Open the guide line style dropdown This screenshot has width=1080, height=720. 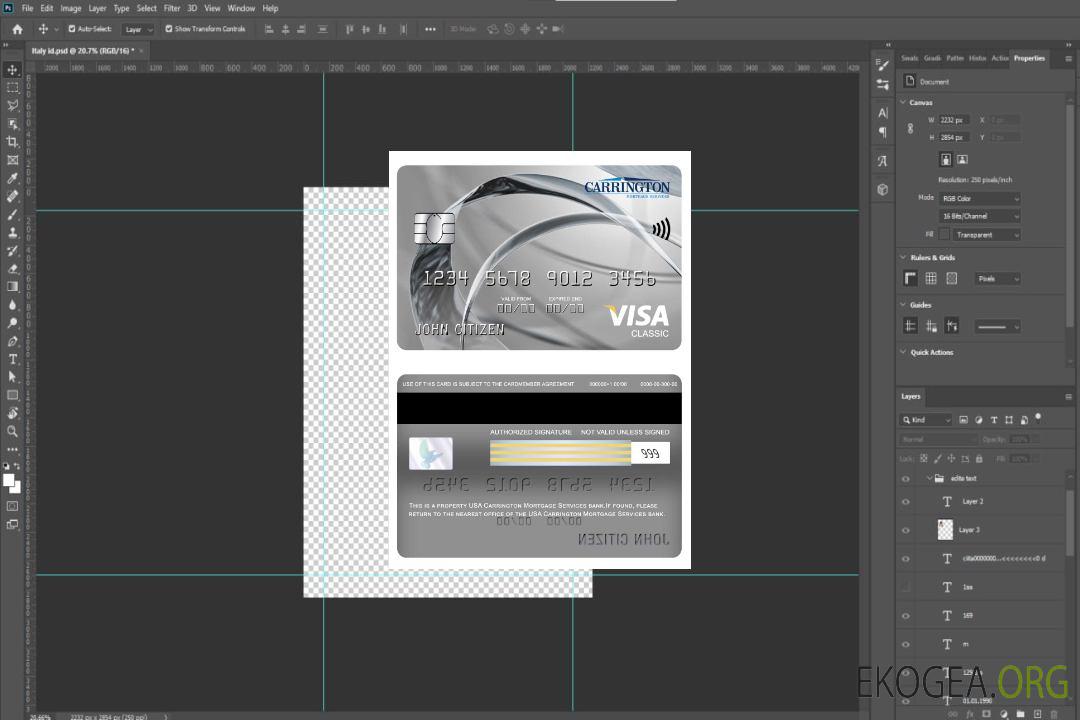click(997, 327)
